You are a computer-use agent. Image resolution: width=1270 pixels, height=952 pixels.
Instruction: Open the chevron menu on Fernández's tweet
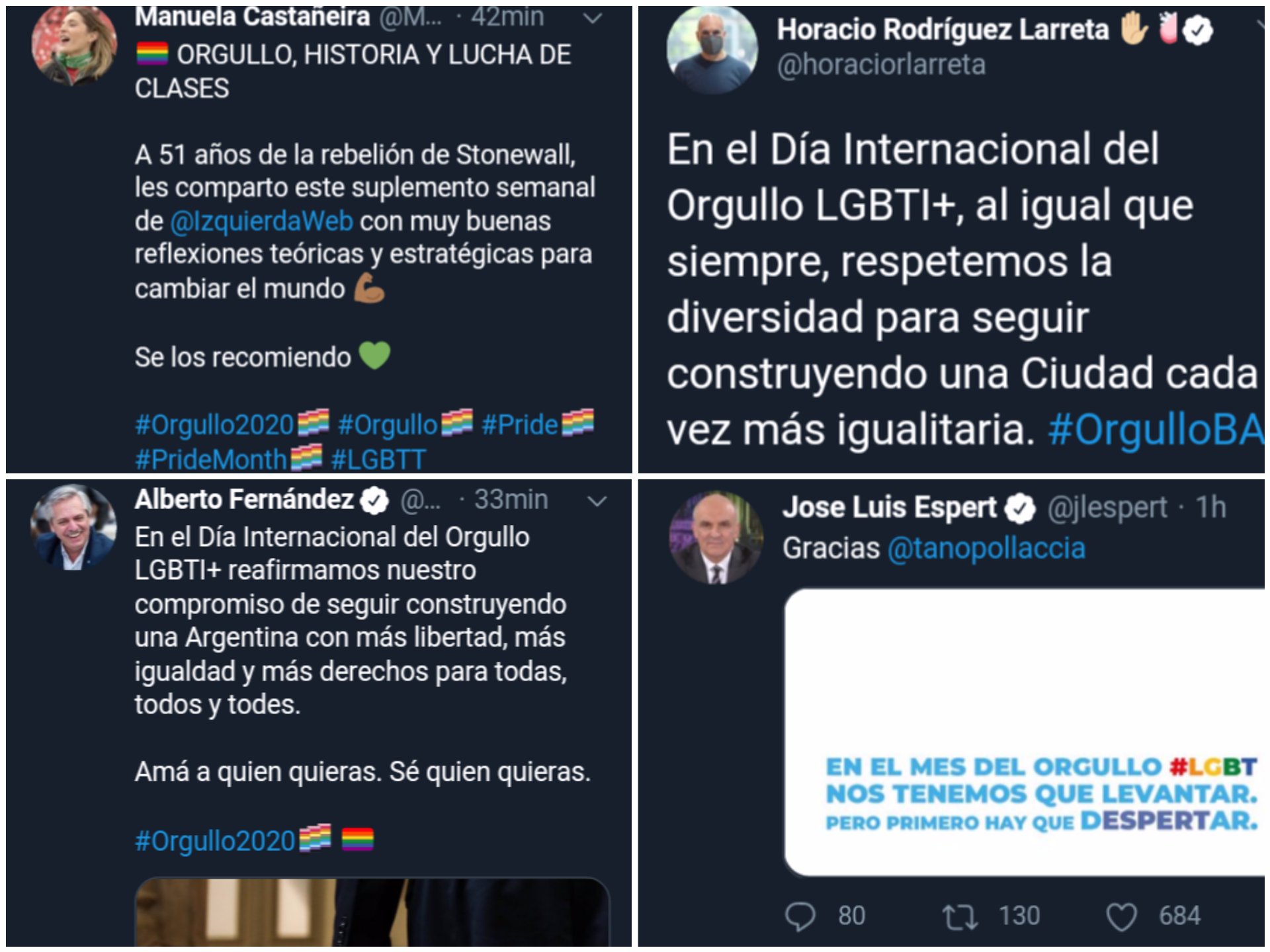click(x=597, y=502)
